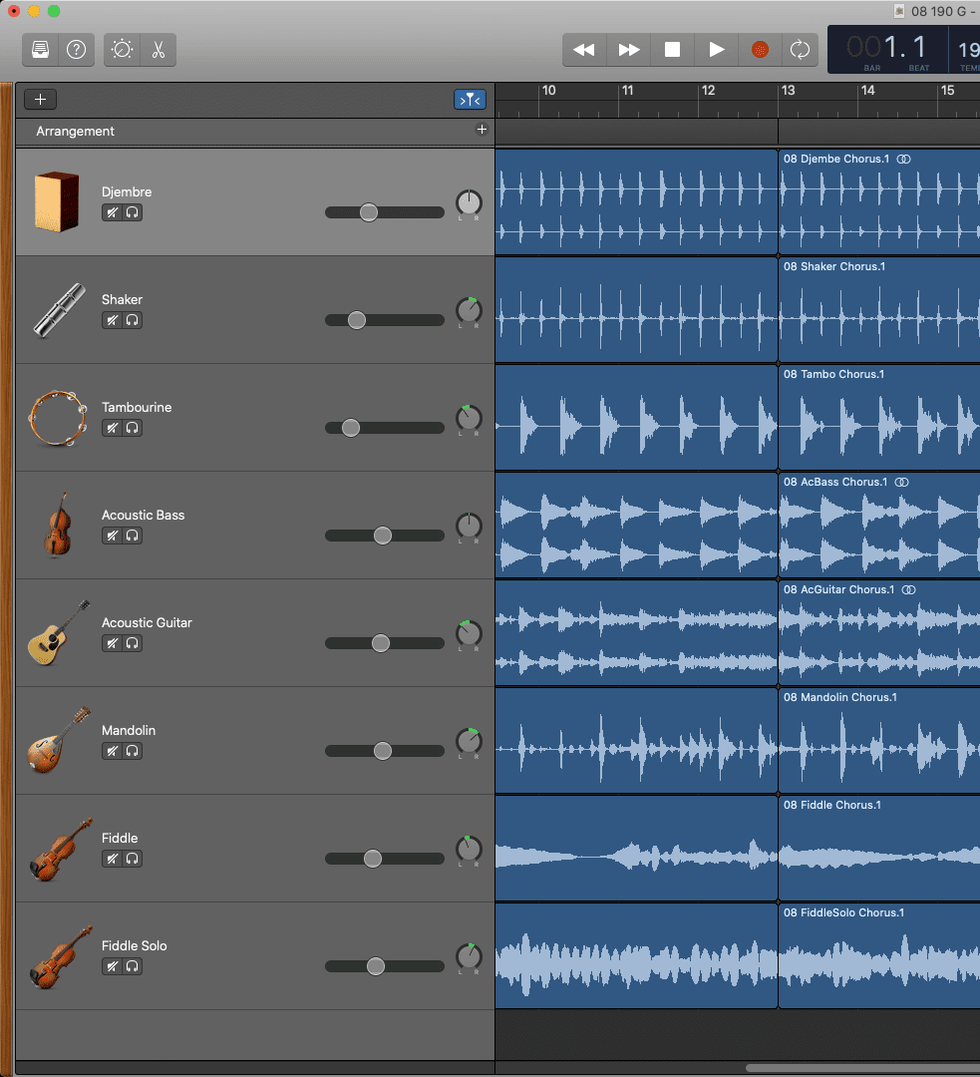The image size is (980, 1077).
Task: Click the Rewind button
Action: [584, 49]
